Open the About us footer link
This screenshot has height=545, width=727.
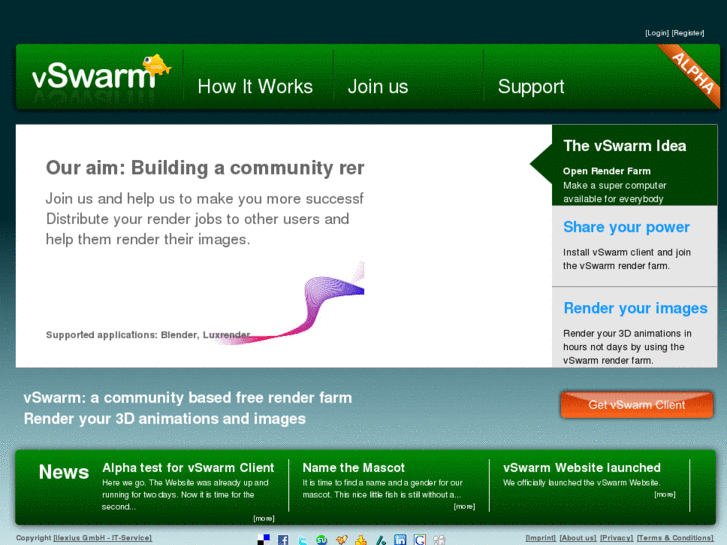[578, 538]
